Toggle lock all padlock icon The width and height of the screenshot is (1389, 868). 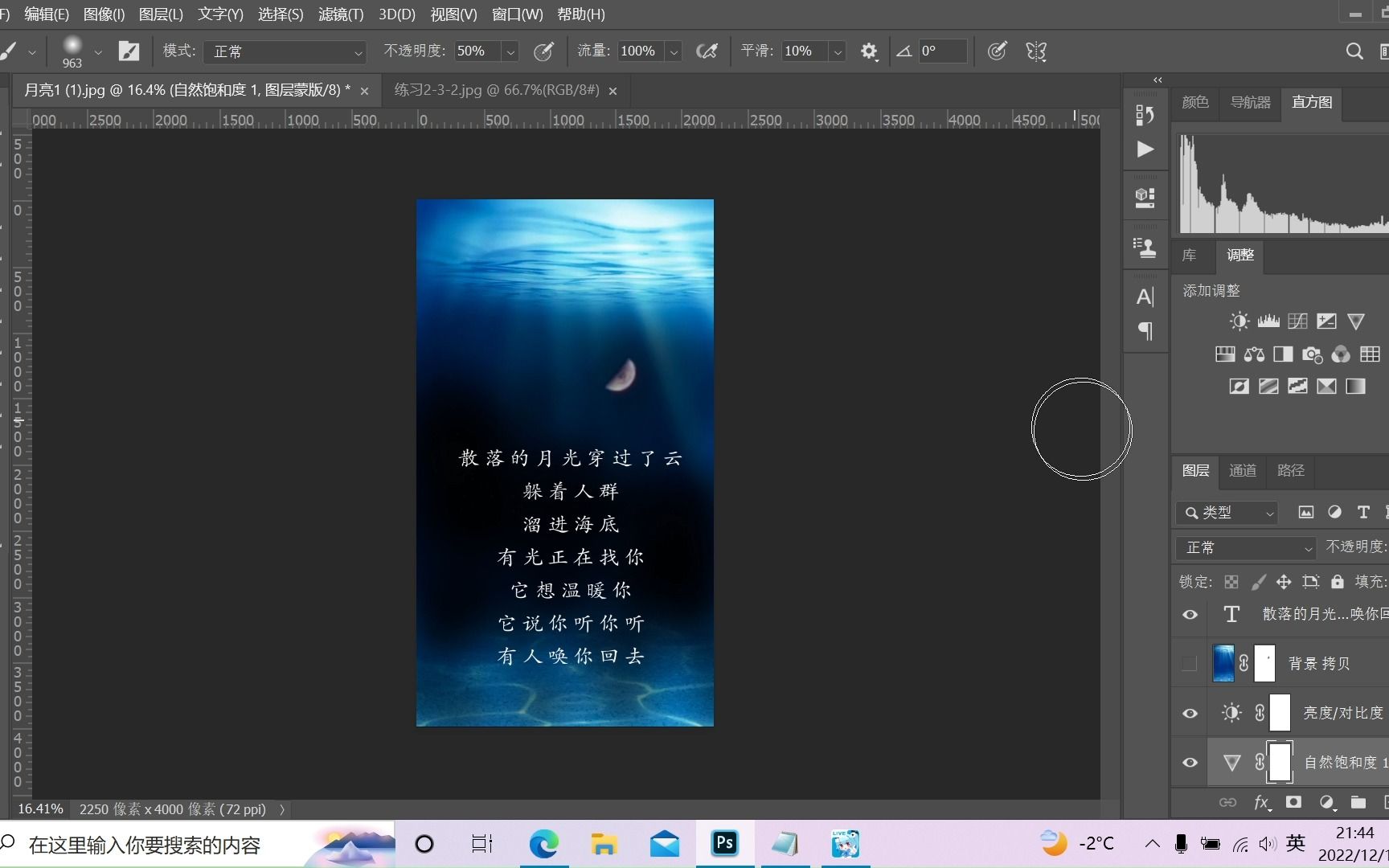(x=1338, y=581)
